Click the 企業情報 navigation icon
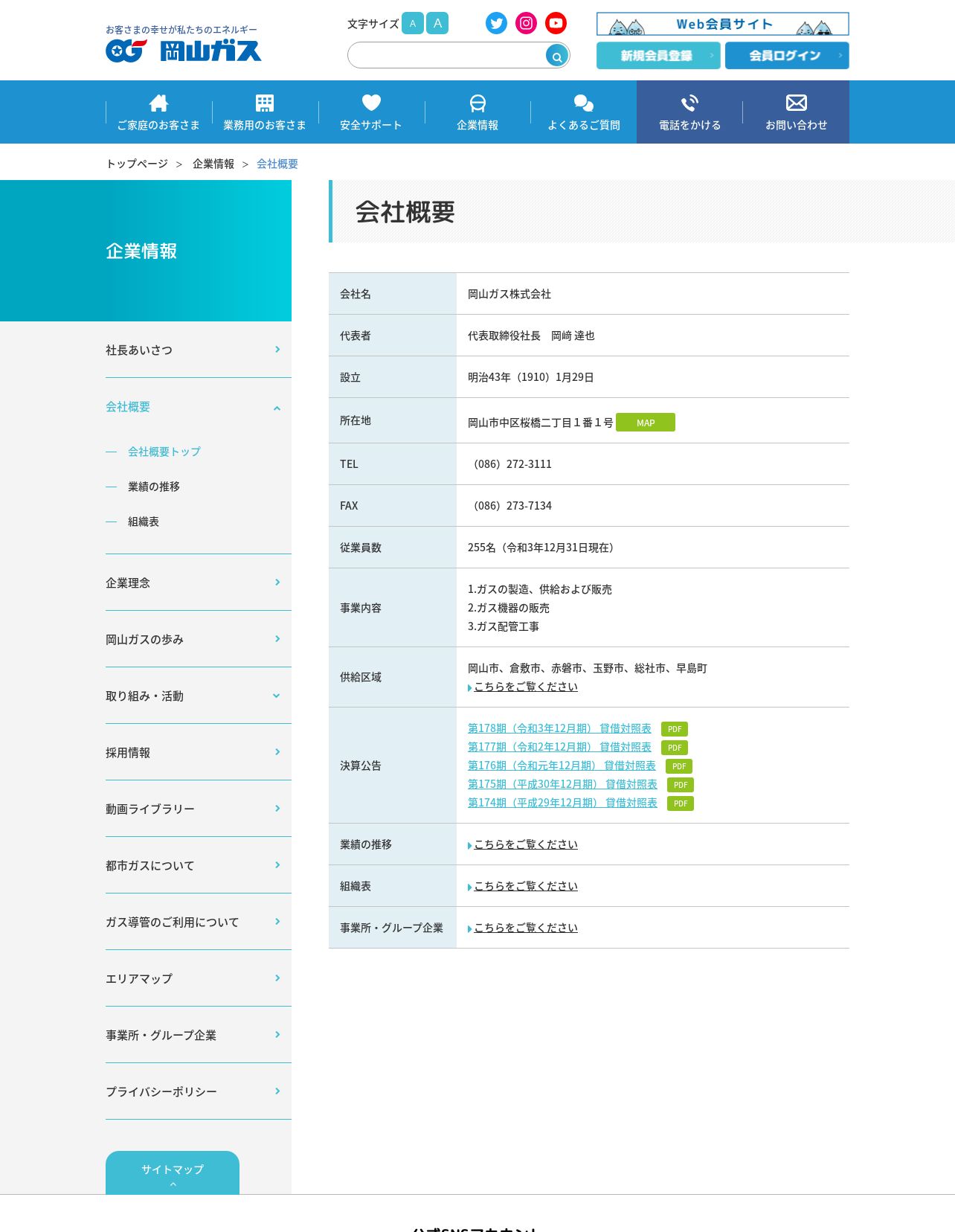 click(x=477, y=103)
